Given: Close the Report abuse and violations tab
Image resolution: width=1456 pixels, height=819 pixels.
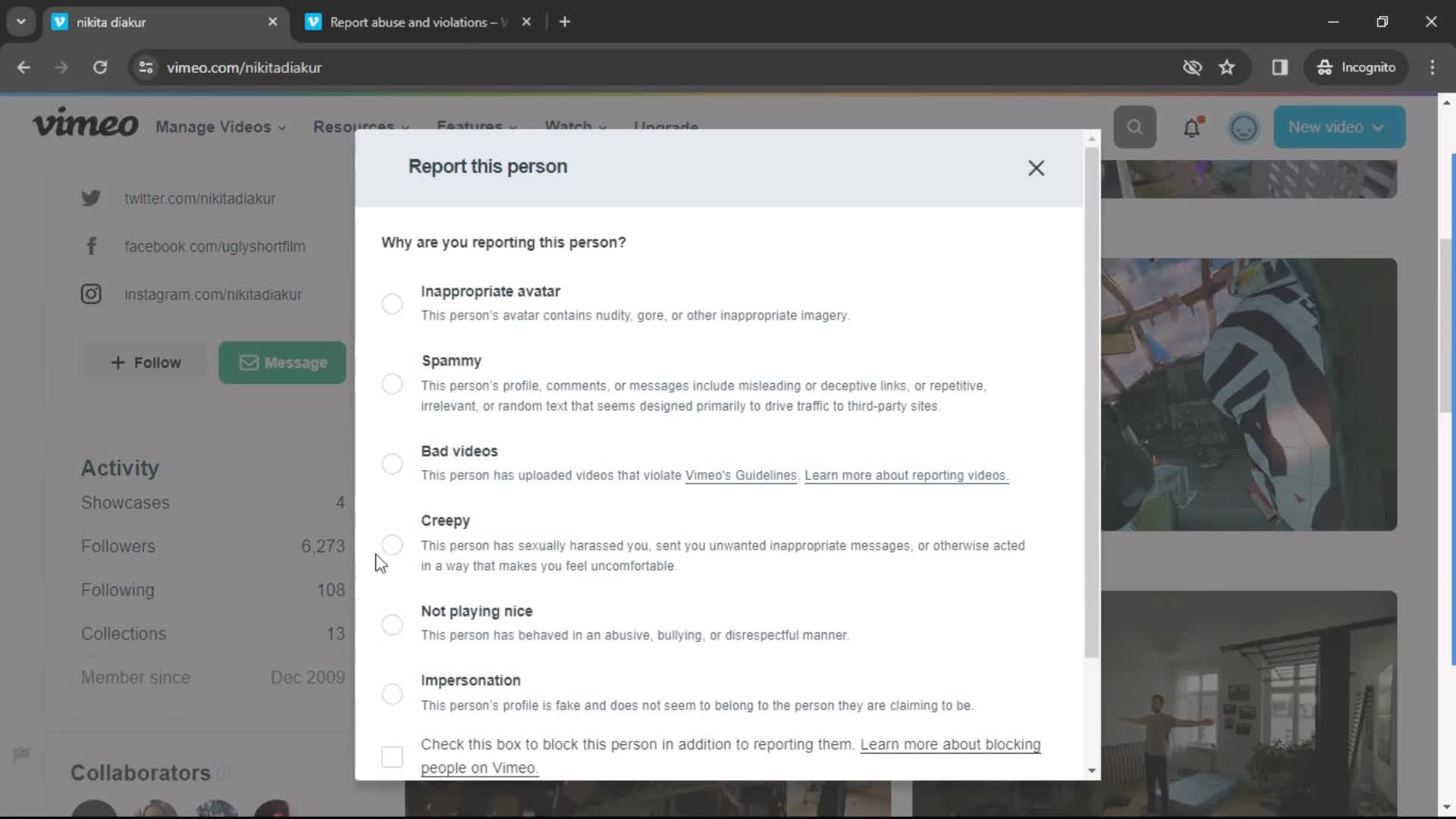Looking at the screenshot, I should tap(526, 22).
